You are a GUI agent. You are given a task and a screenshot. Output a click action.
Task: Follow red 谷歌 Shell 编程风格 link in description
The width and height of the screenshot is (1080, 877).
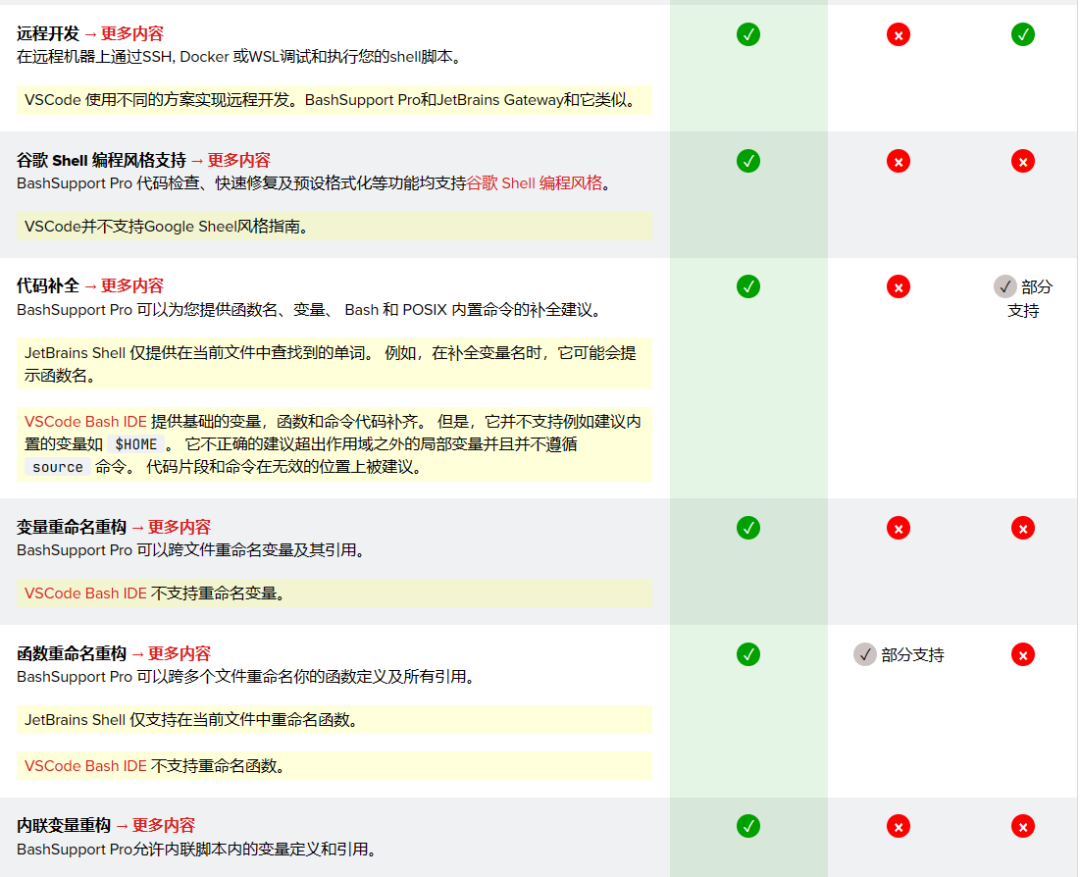coord(534,183)
